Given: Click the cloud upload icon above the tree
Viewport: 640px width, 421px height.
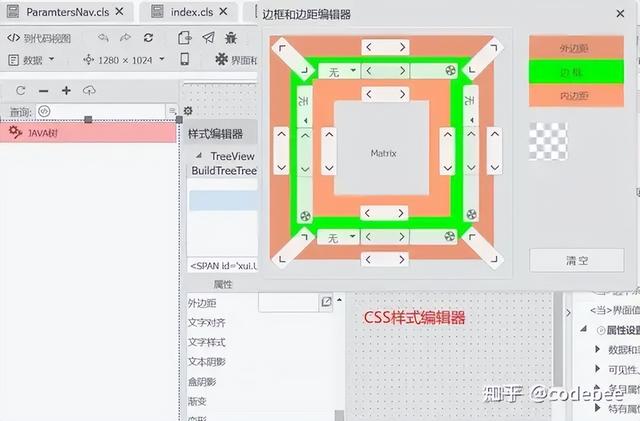Looking at the screenshot, I should click(x=89, y=90).
